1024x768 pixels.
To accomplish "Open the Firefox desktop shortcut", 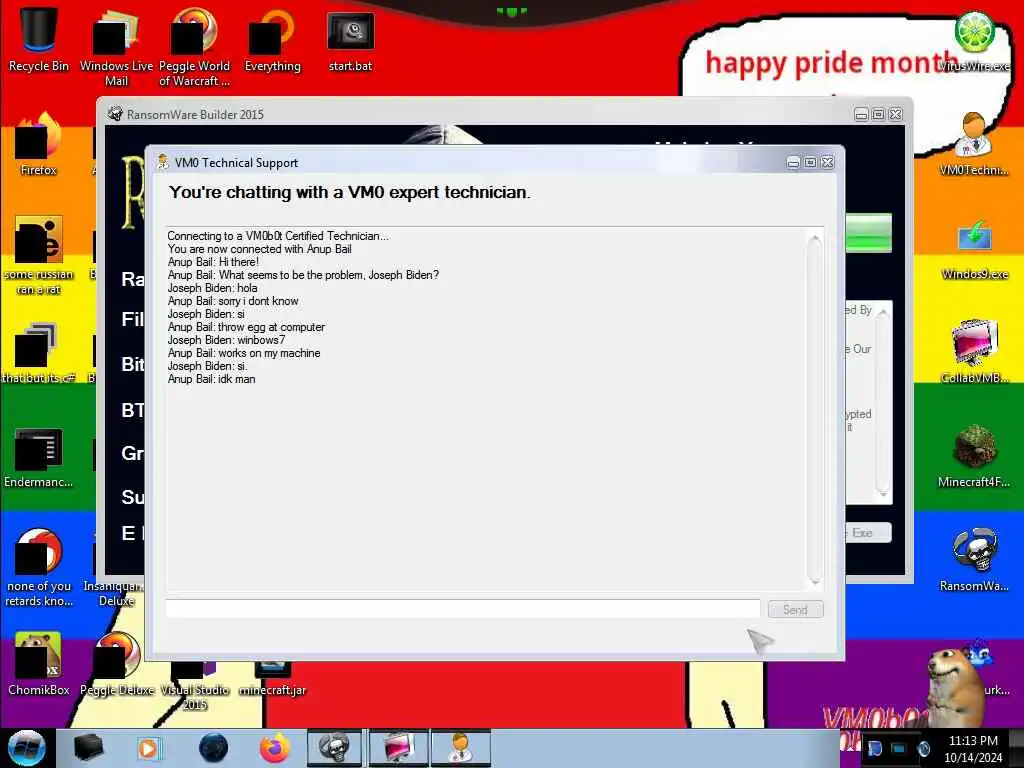I will coord(39,144).
